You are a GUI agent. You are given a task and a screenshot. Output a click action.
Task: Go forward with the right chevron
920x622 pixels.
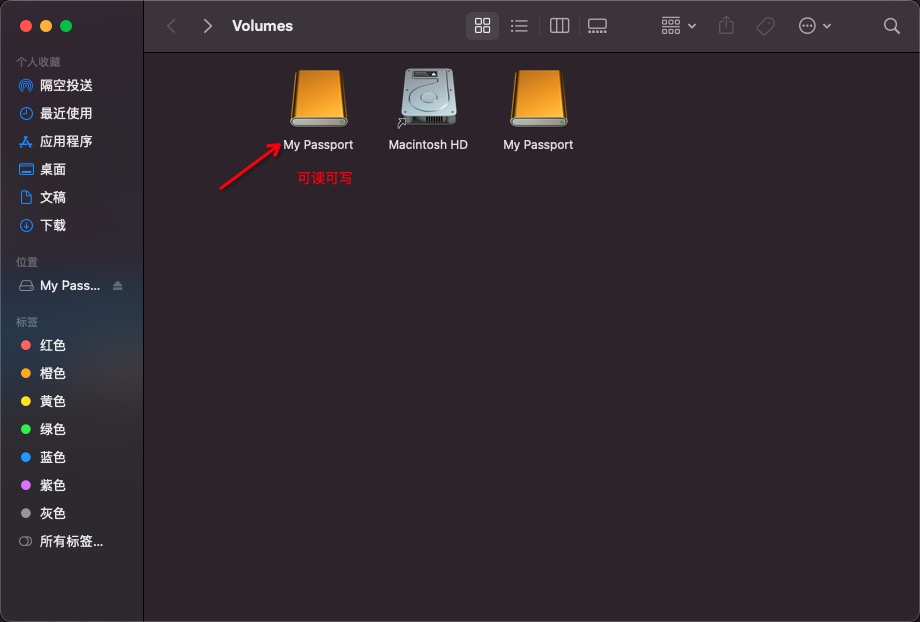point(207,26)
